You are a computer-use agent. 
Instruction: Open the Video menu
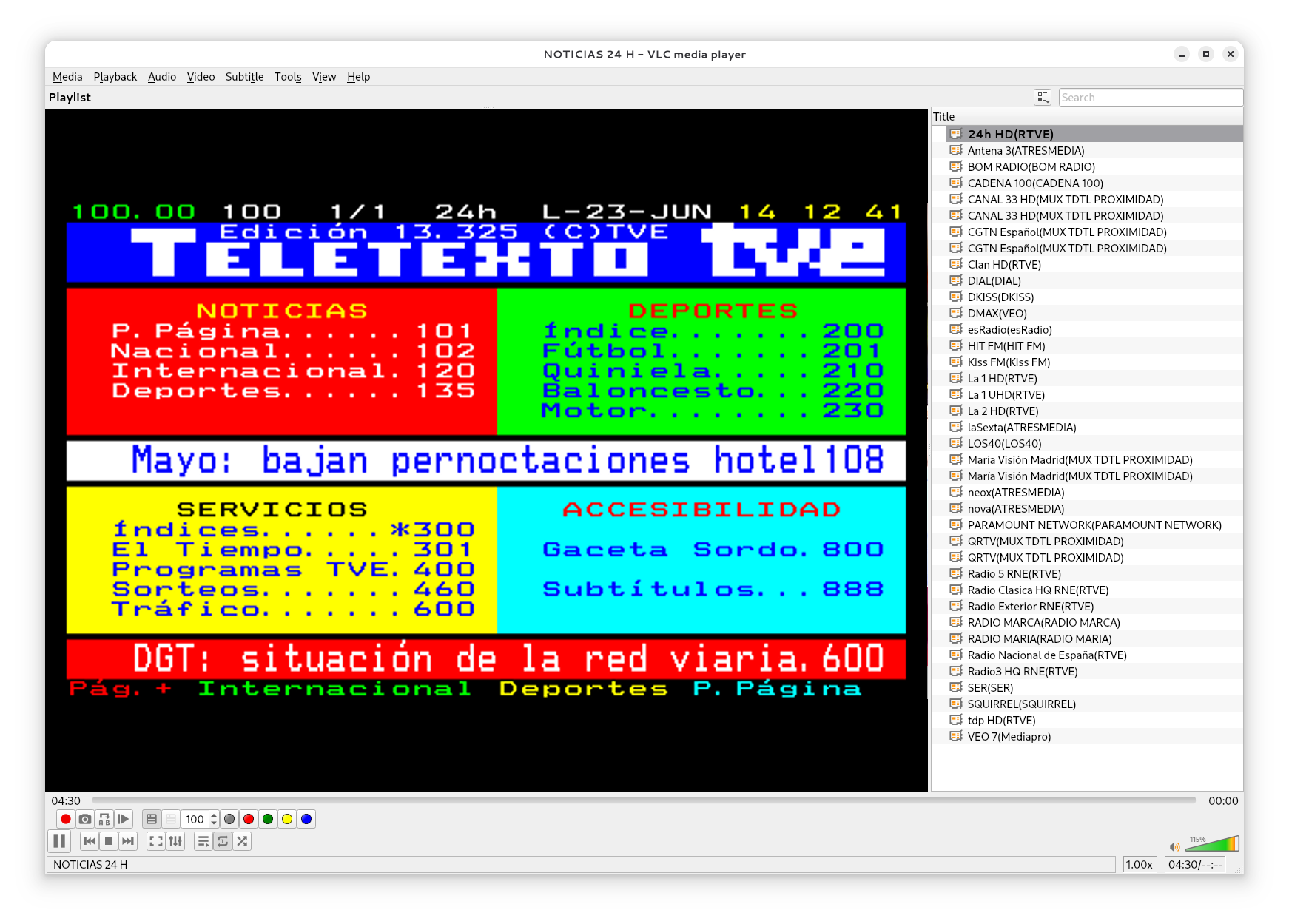(201, 77)
